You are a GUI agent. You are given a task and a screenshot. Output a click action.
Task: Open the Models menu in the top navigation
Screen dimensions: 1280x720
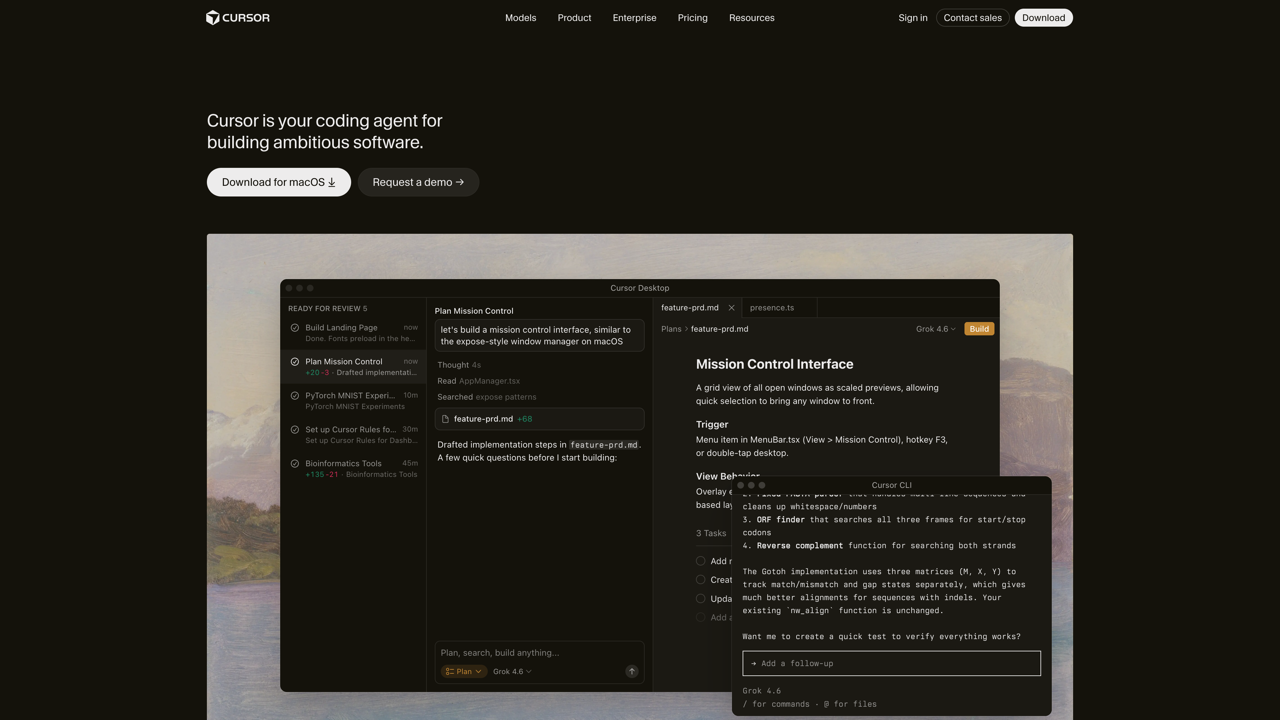(520, 18)
